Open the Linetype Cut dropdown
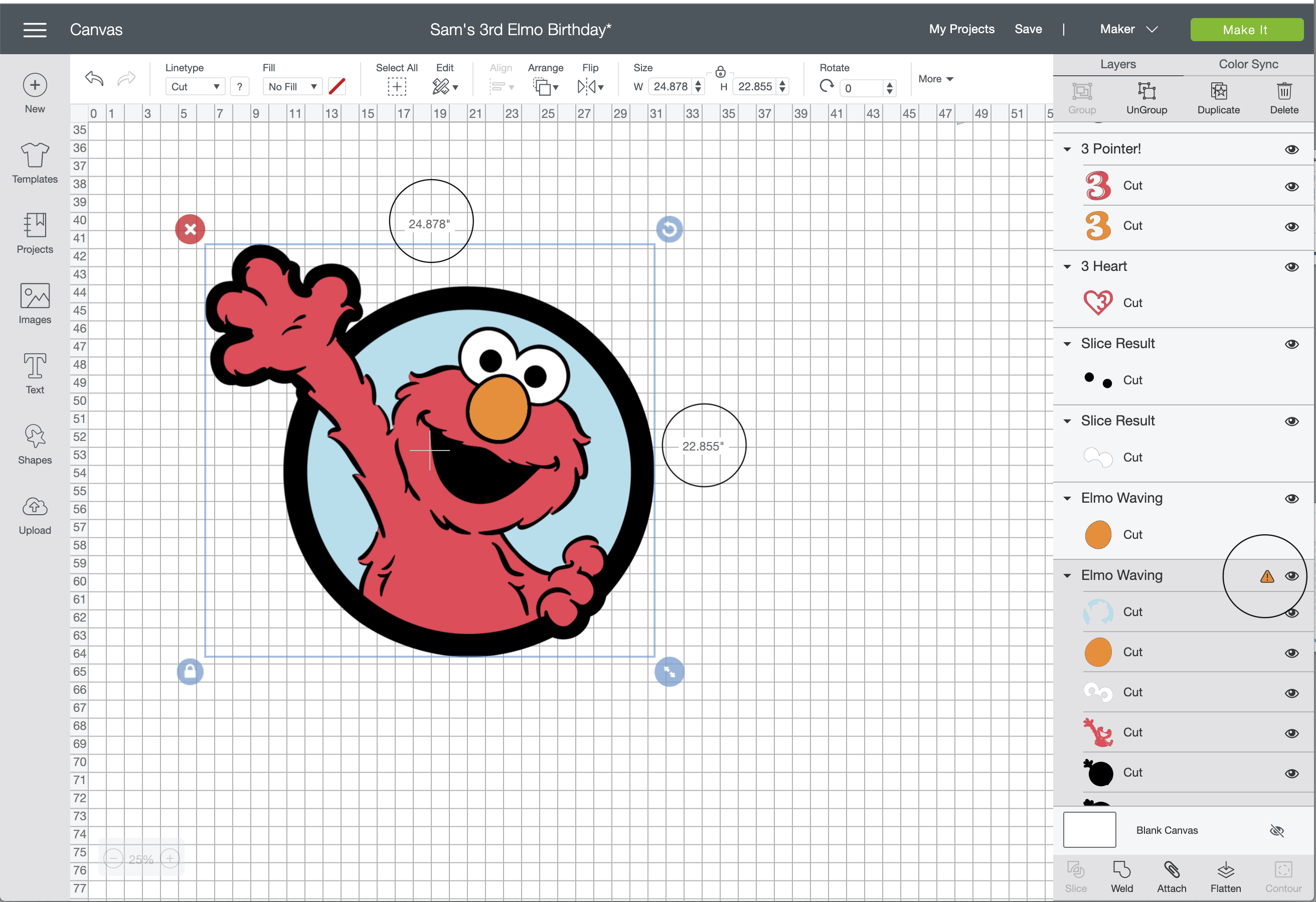The image size is (1316, 902). click(x=195, y=87)
